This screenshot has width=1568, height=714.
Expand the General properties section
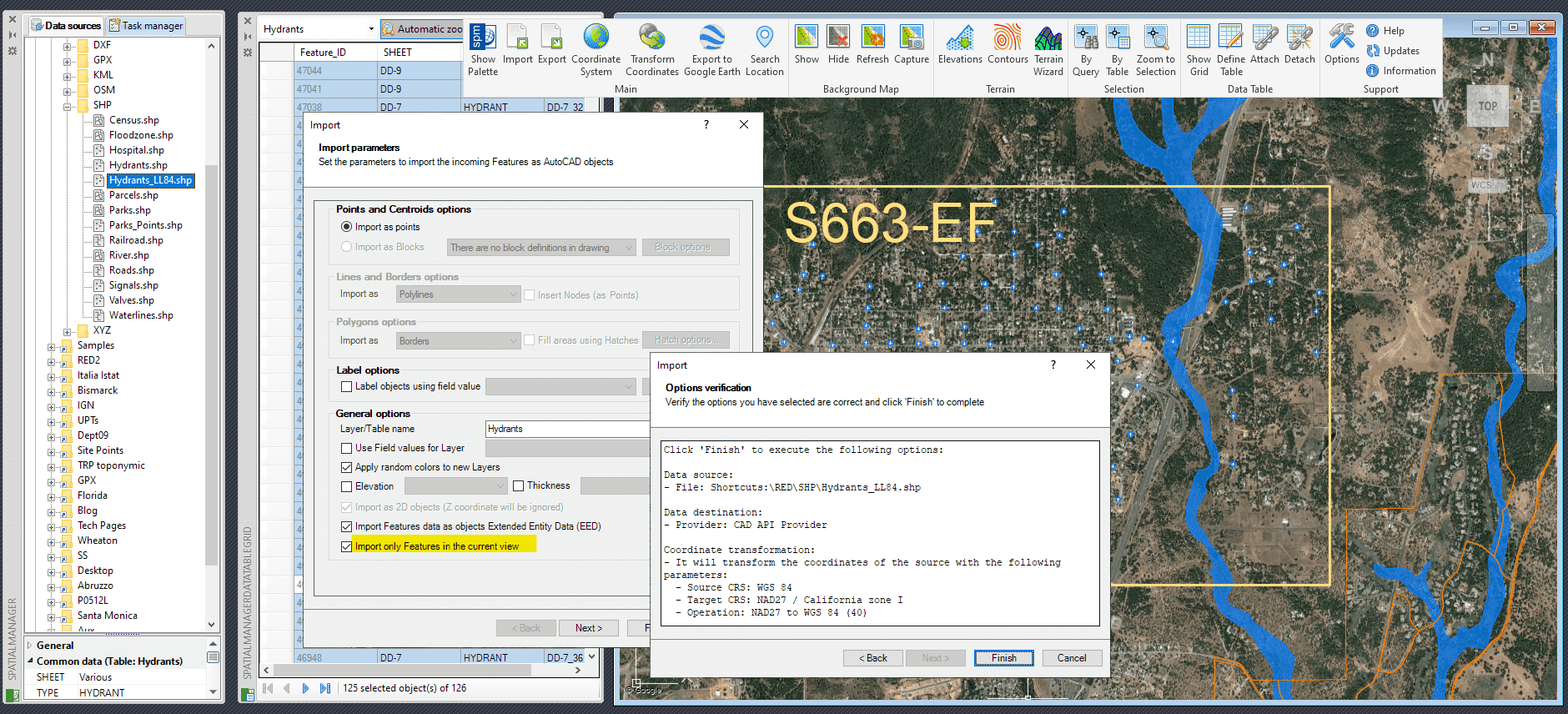tap(30, 646)
